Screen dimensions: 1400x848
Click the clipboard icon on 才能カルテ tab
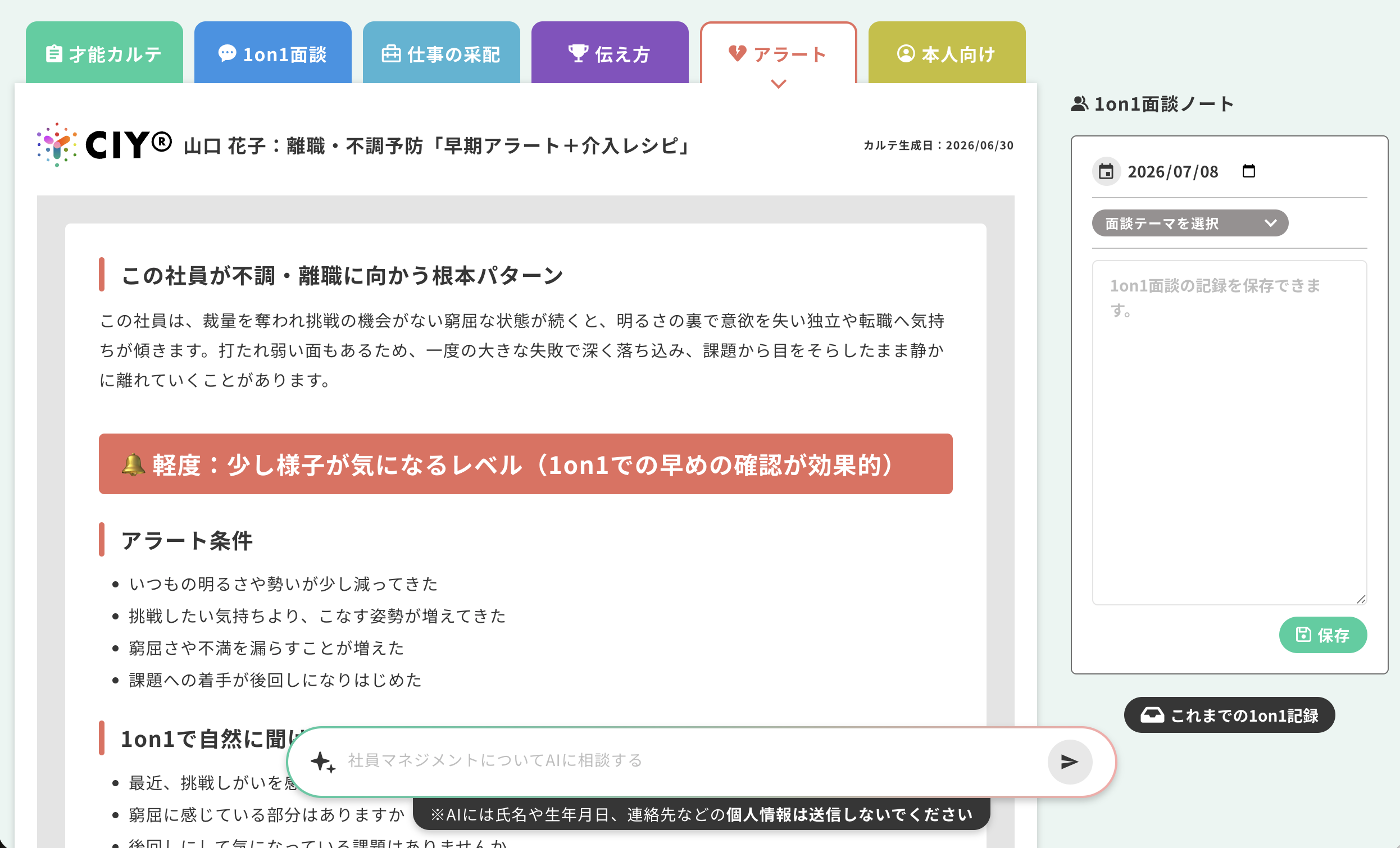54,53
